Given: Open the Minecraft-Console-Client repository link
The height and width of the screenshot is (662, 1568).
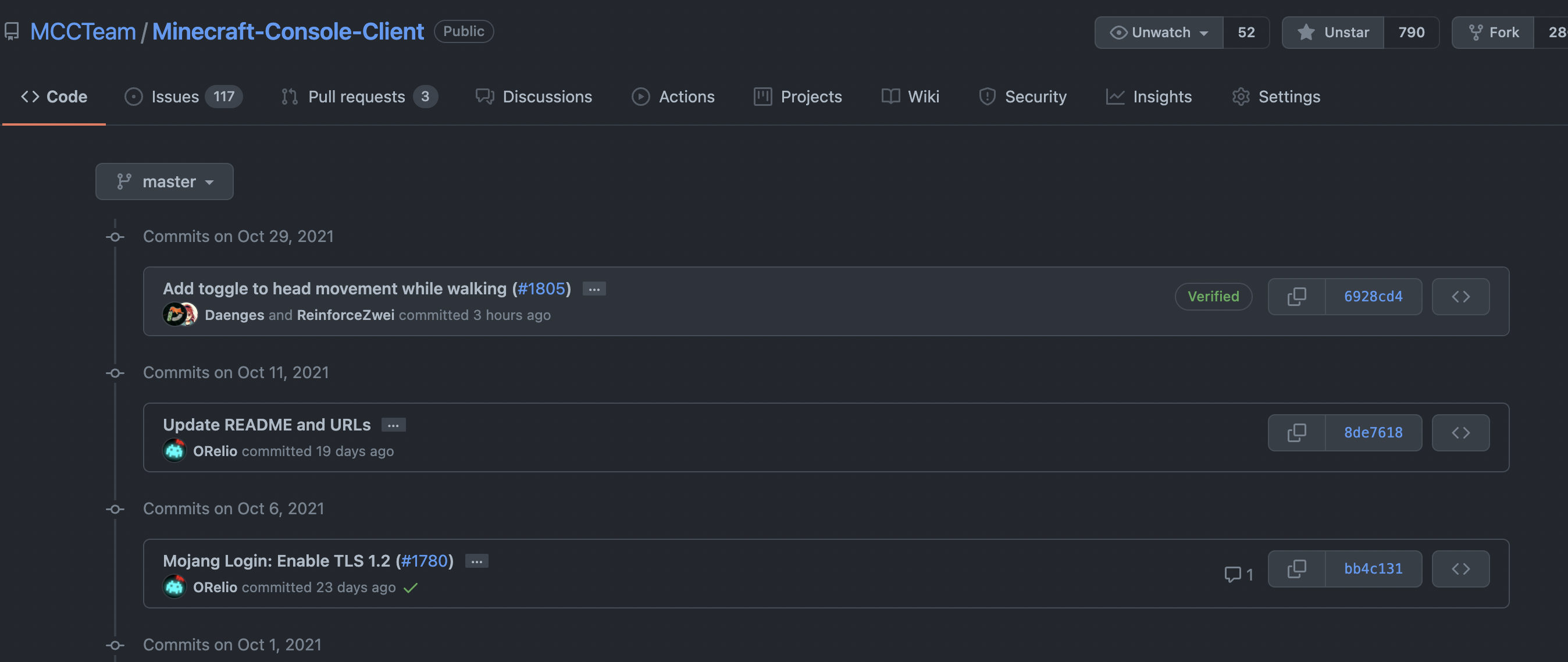Looking at the screenshot, I should 288,31.
